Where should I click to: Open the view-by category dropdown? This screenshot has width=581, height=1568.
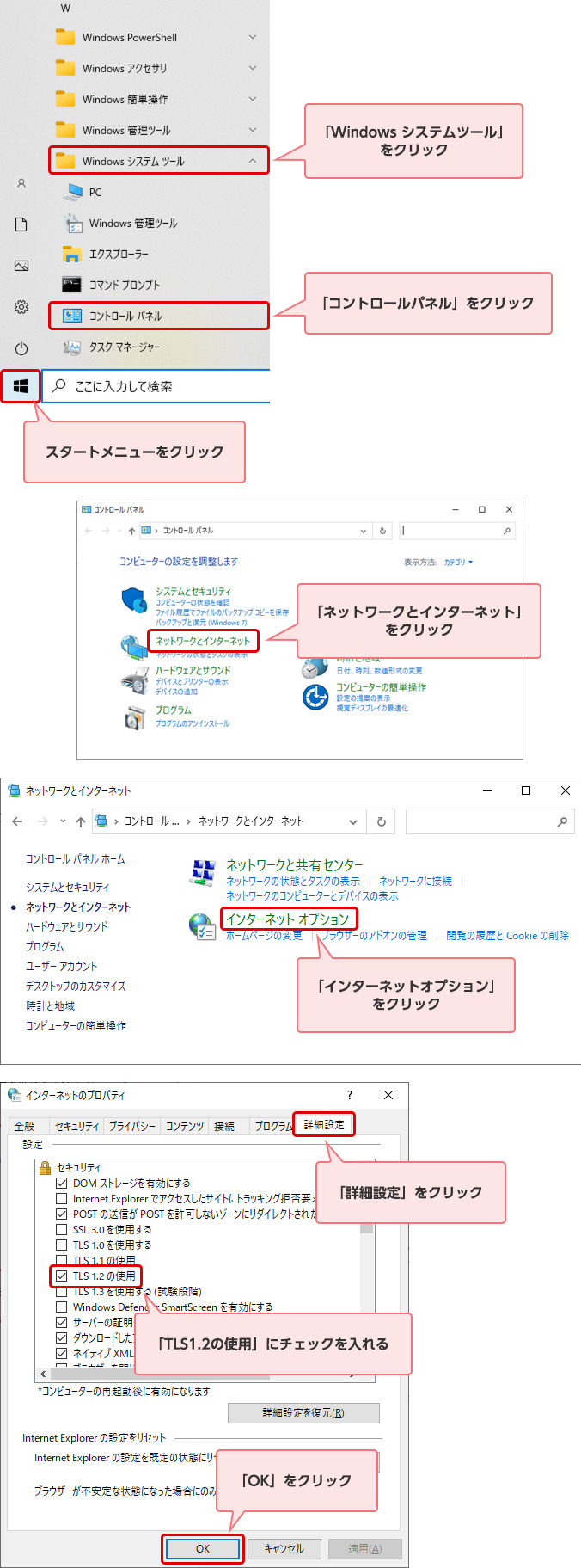tap(458, 562)
